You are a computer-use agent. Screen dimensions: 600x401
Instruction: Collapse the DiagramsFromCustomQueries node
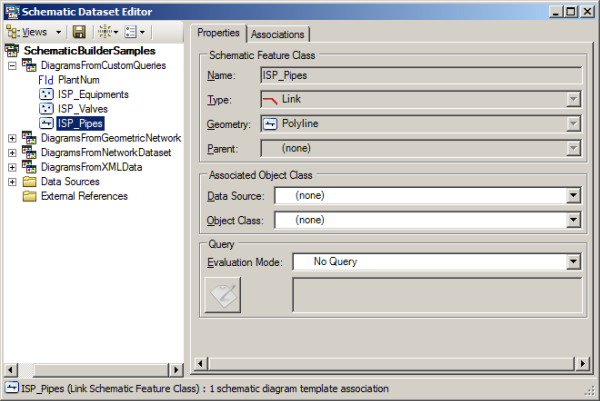(x=12, y=66)
